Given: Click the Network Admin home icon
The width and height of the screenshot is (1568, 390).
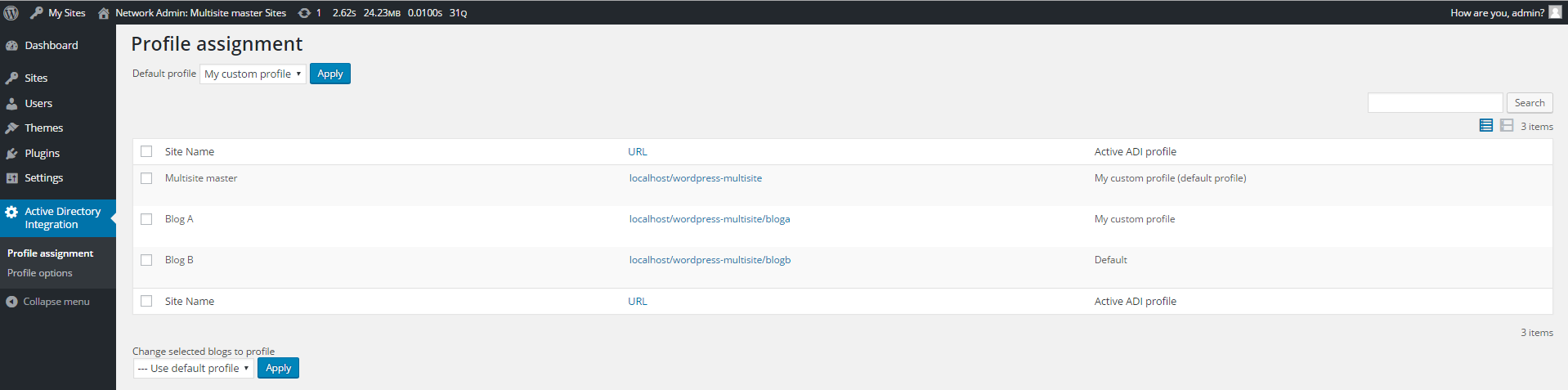Looking at the screenshot, I should coord(104,13).
